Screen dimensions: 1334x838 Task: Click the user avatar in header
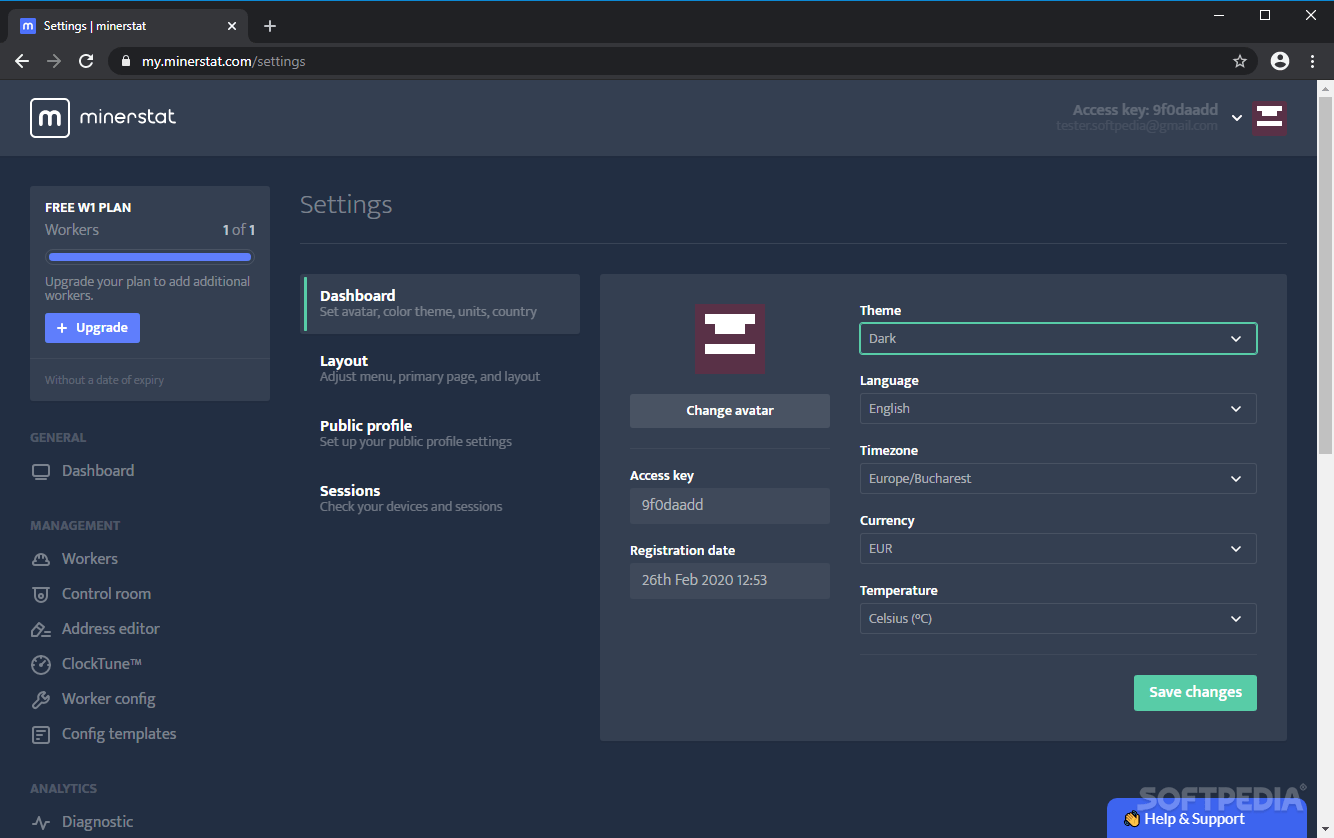point(1270,117)
